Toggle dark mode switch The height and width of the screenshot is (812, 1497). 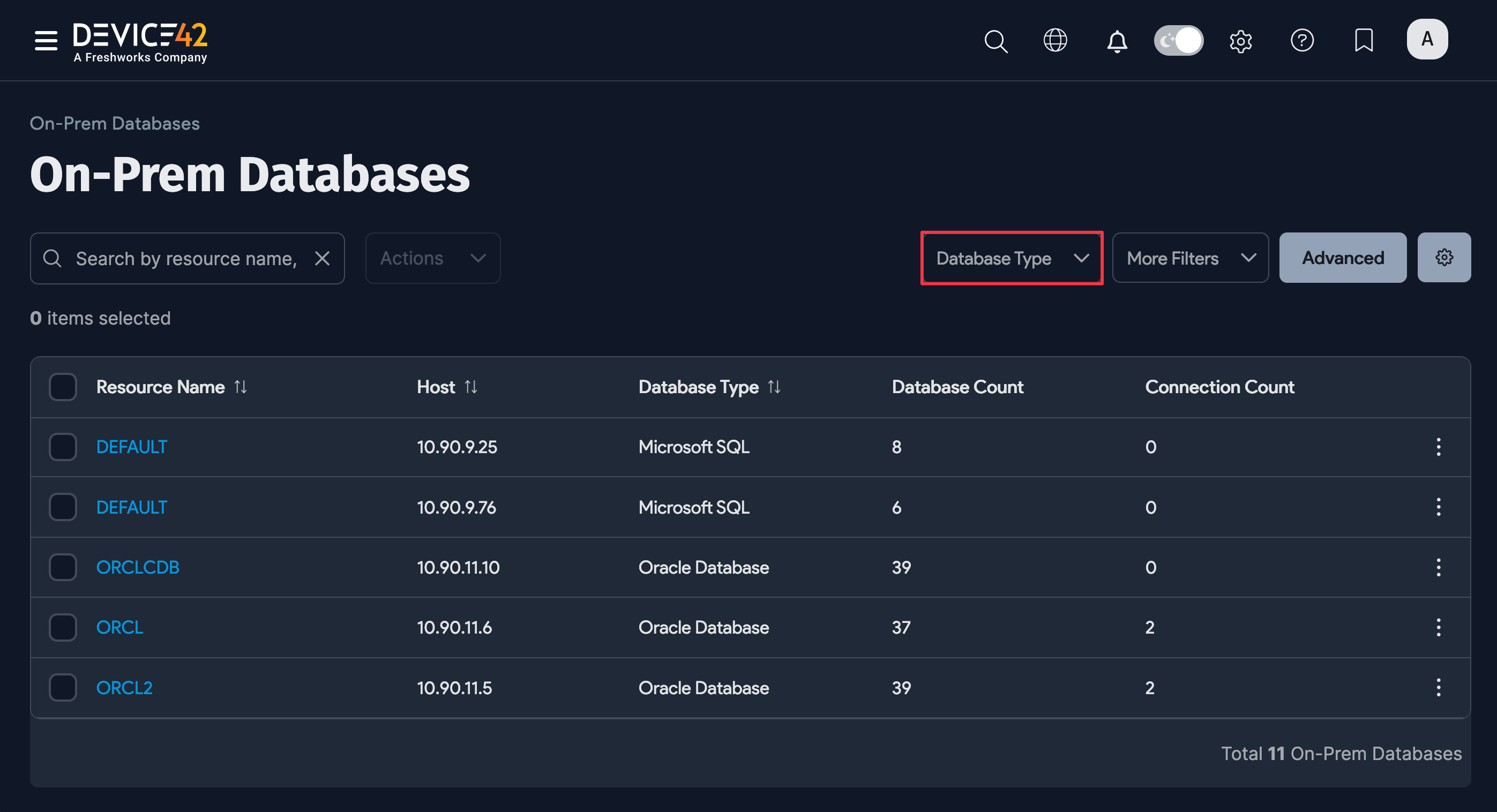pyautogui.click(x=1178, y=41)
